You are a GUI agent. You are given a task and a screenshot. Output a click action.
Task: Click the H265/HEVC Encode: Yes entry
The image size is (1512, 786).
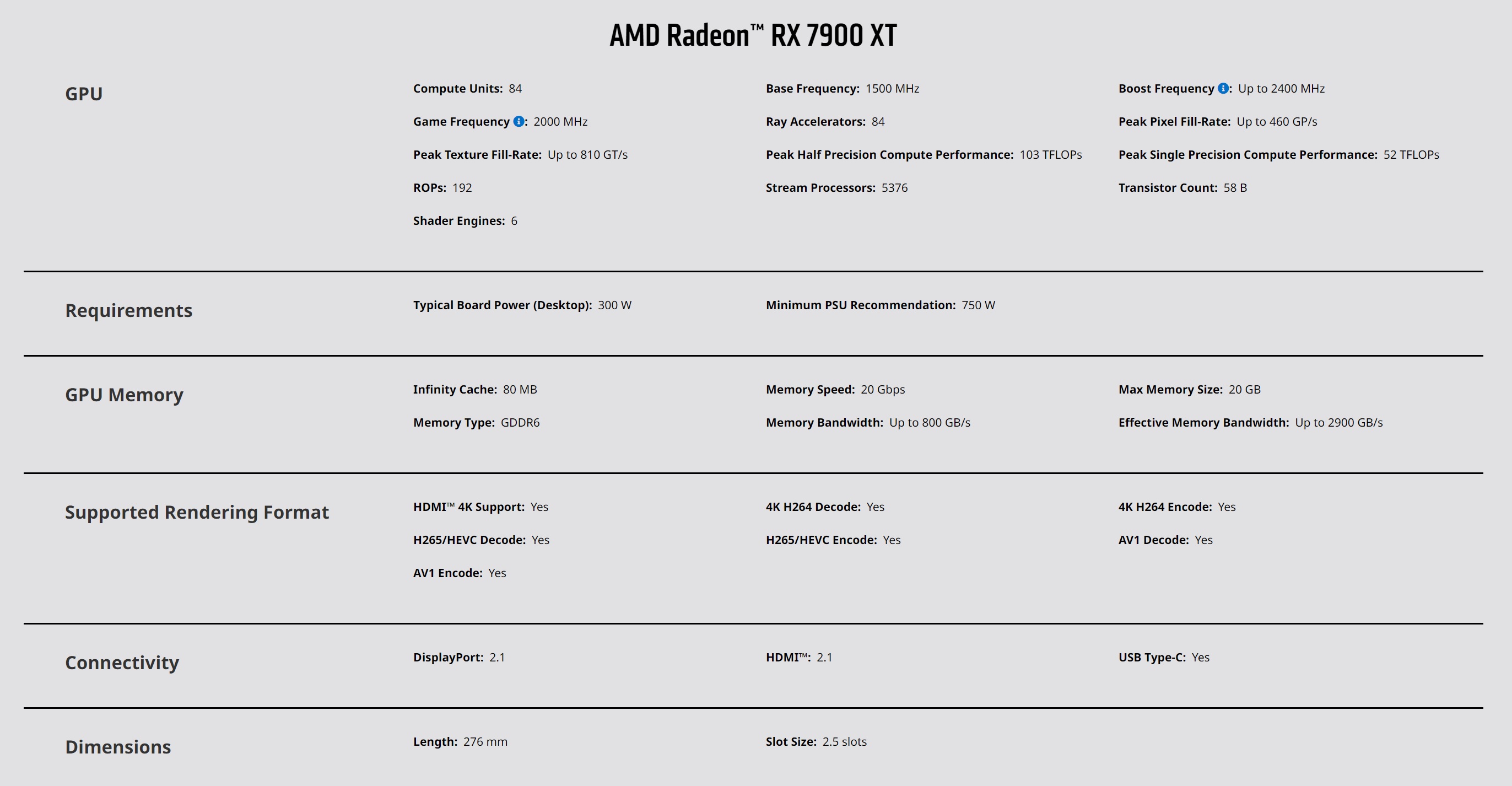(833, 540)
